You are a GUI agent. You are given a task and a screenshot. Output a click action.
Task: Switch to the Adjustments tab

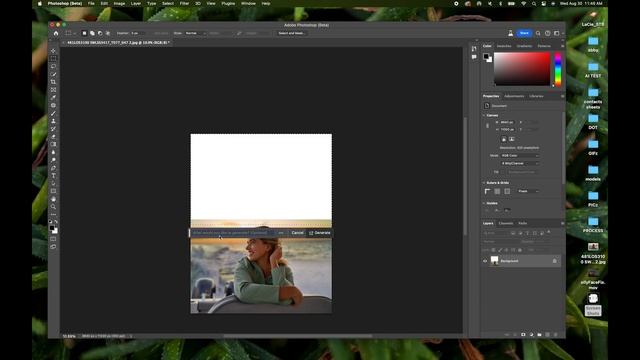[514, 96]
